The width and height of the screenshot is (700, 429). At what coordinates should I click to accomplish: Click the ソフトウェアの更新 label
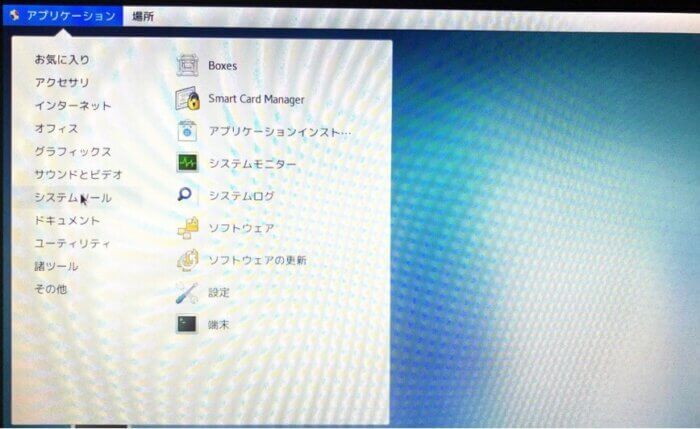click(258, 260)
